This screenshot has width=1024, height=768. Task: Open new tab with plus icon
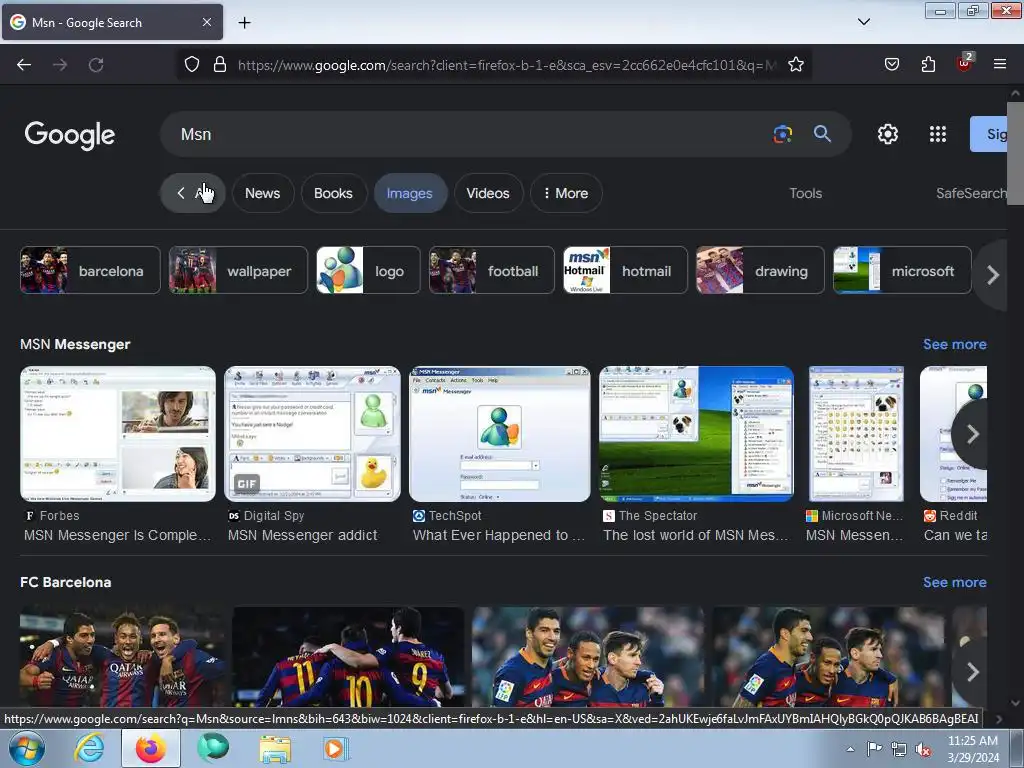[244, 23]
